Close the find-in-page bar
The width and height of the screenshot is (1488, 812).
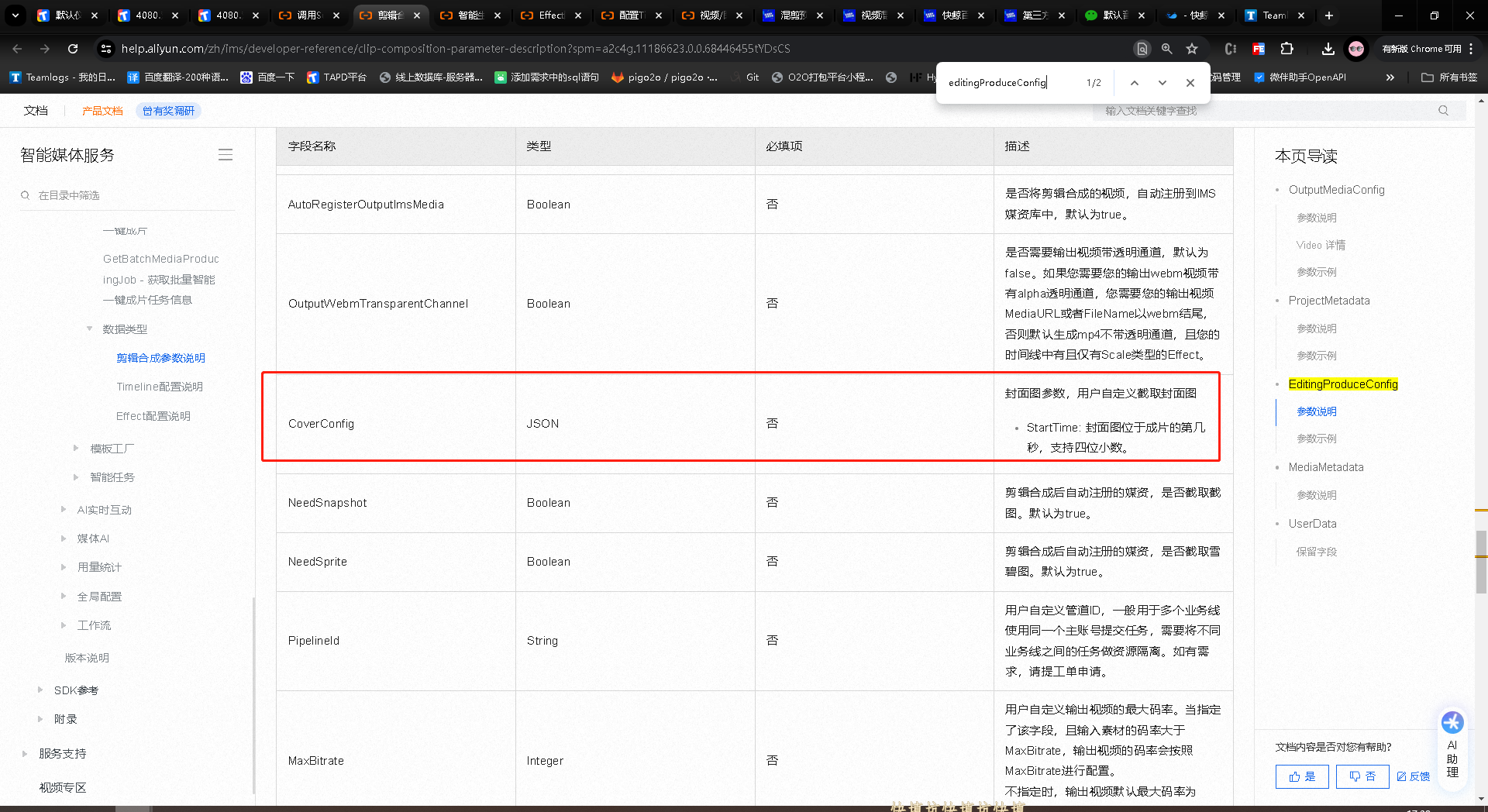point(1190,83)
